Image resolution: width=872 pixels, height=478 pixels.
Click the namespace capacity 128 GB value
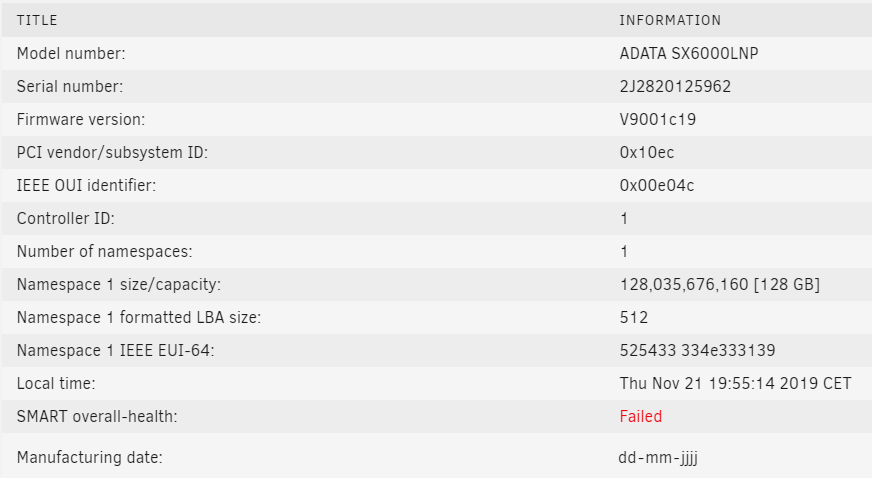(x=720, y=285)
